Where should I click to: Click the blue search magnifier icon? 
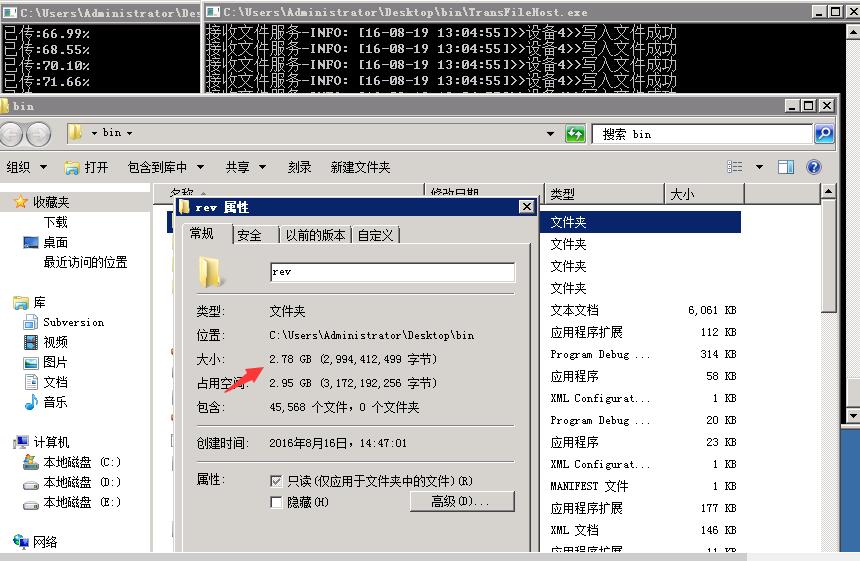click(x=824, y=134)
